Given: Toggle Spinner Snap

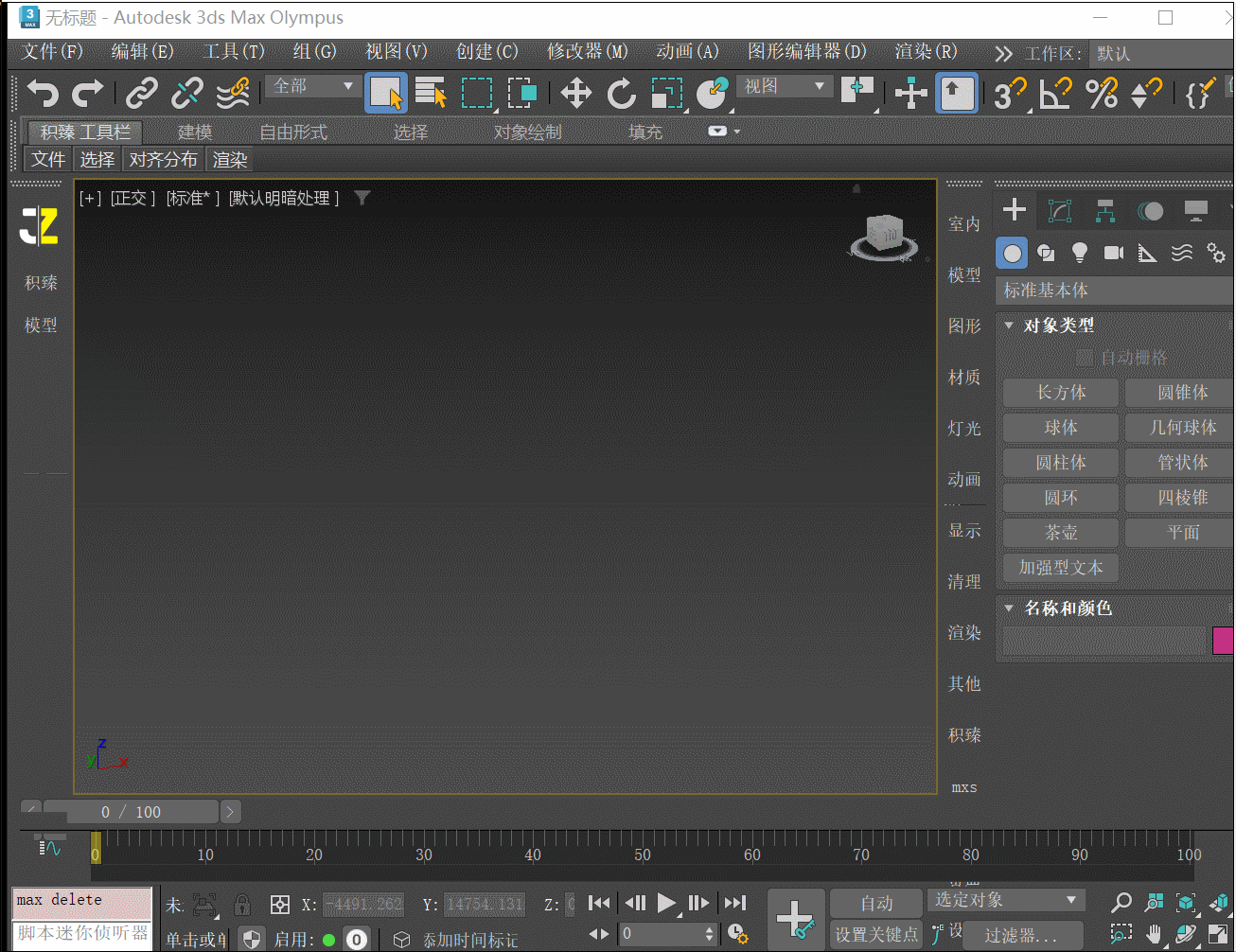Looking at the screenshot, I should pos(1147,93).
